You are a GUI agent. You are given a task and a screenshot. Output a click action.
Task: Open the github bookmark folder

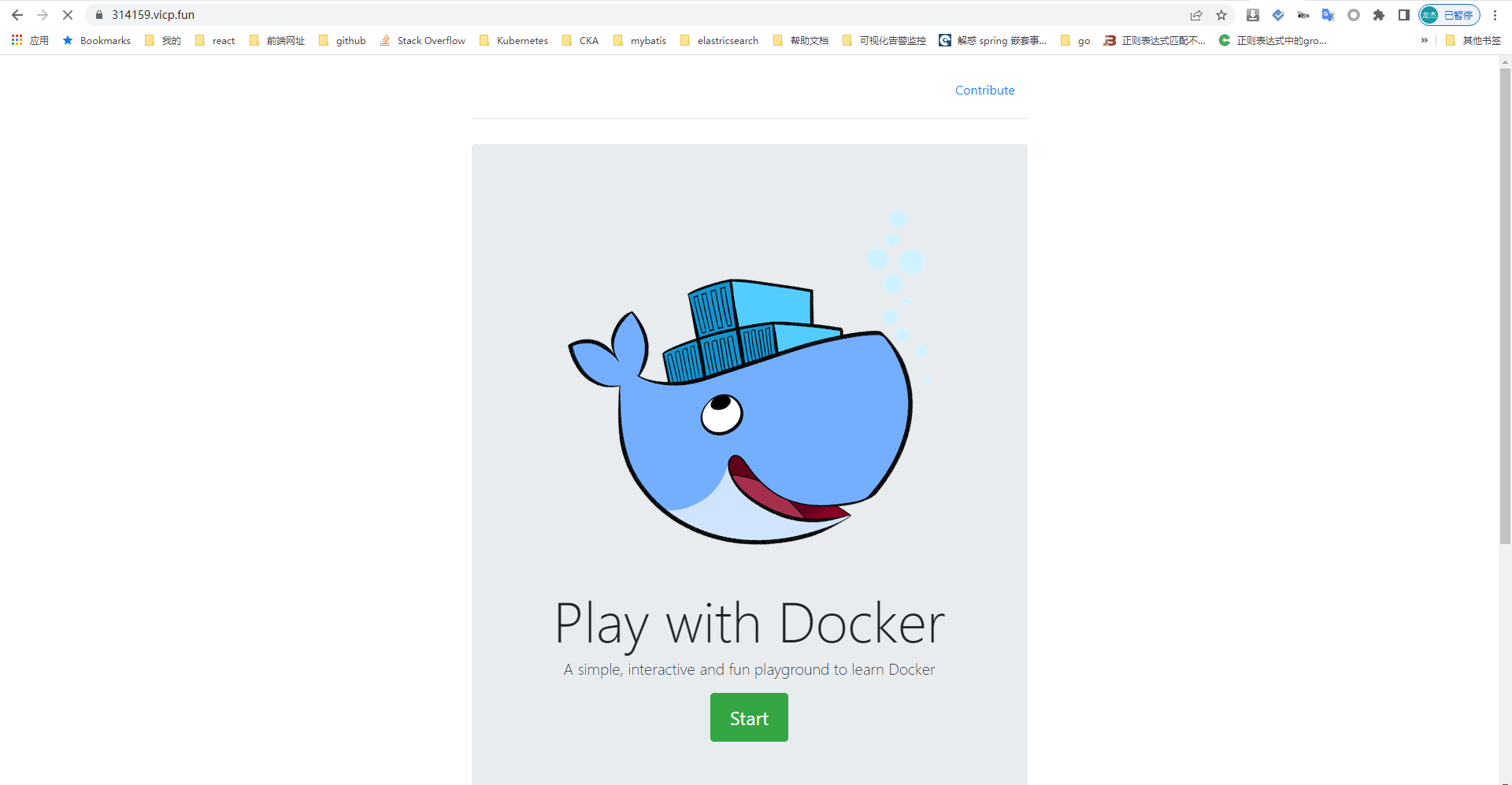pyautogui.click(x=343, y=40)
